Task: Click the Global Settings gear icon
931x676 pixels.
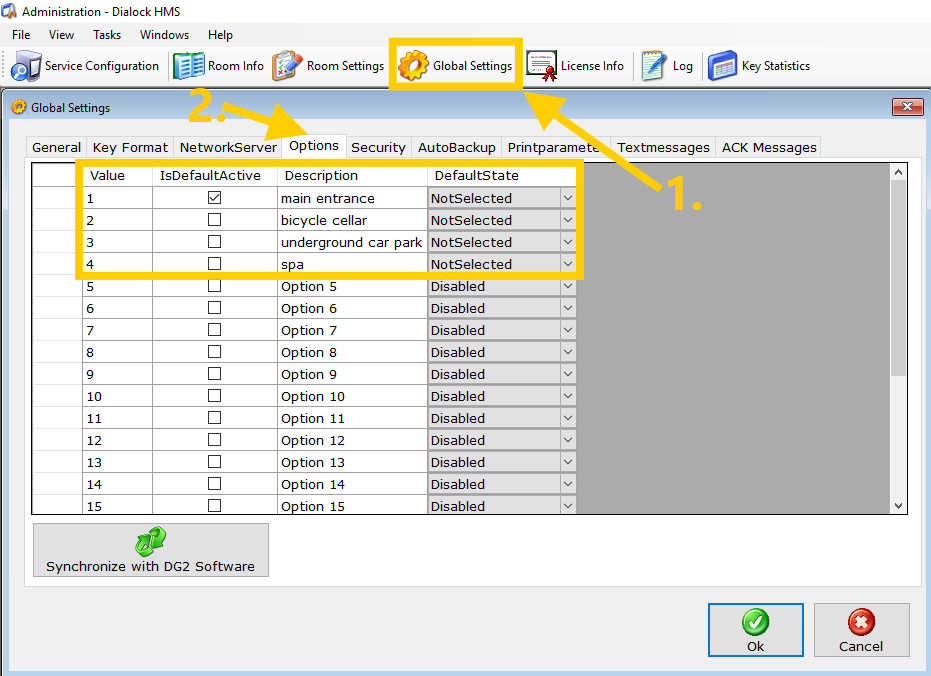Action: tap(414, 66)
